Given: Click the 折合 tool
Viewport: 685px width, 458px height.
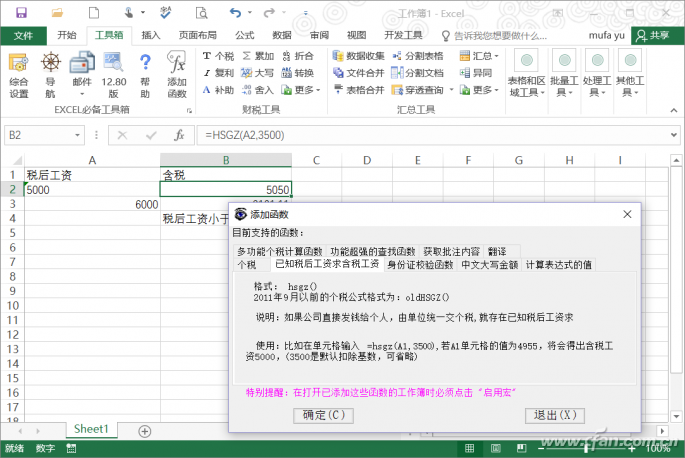Looking at the screenshot, I should (298, 56).
